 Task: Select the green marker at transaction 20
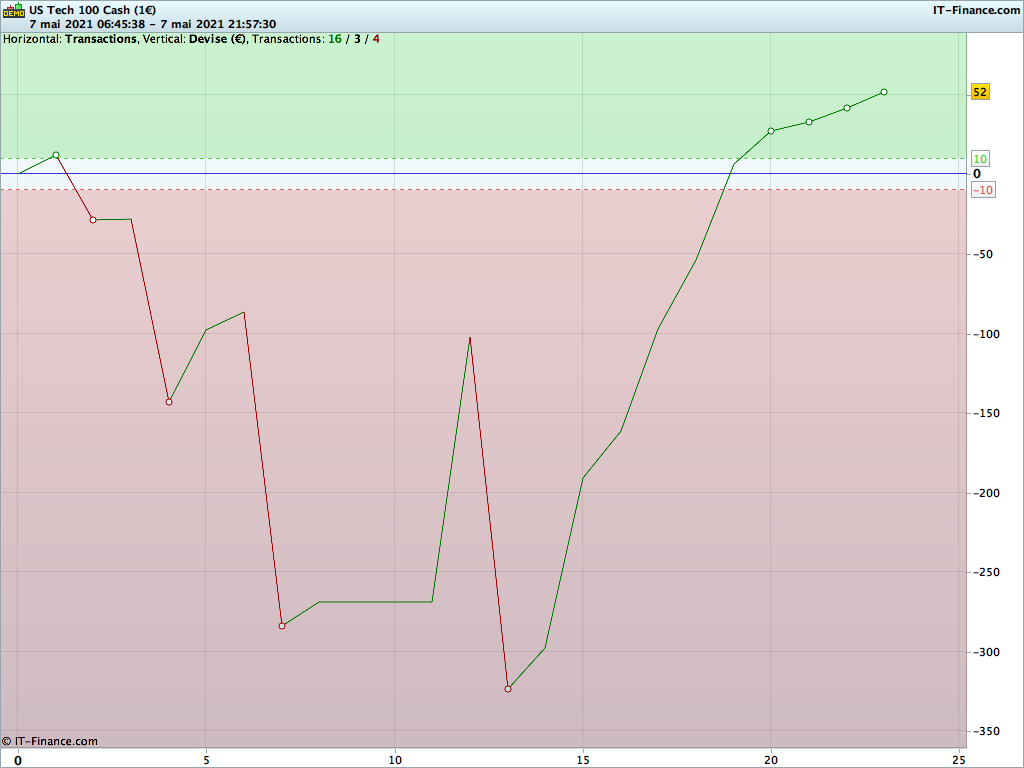click(x=771, y=131)
